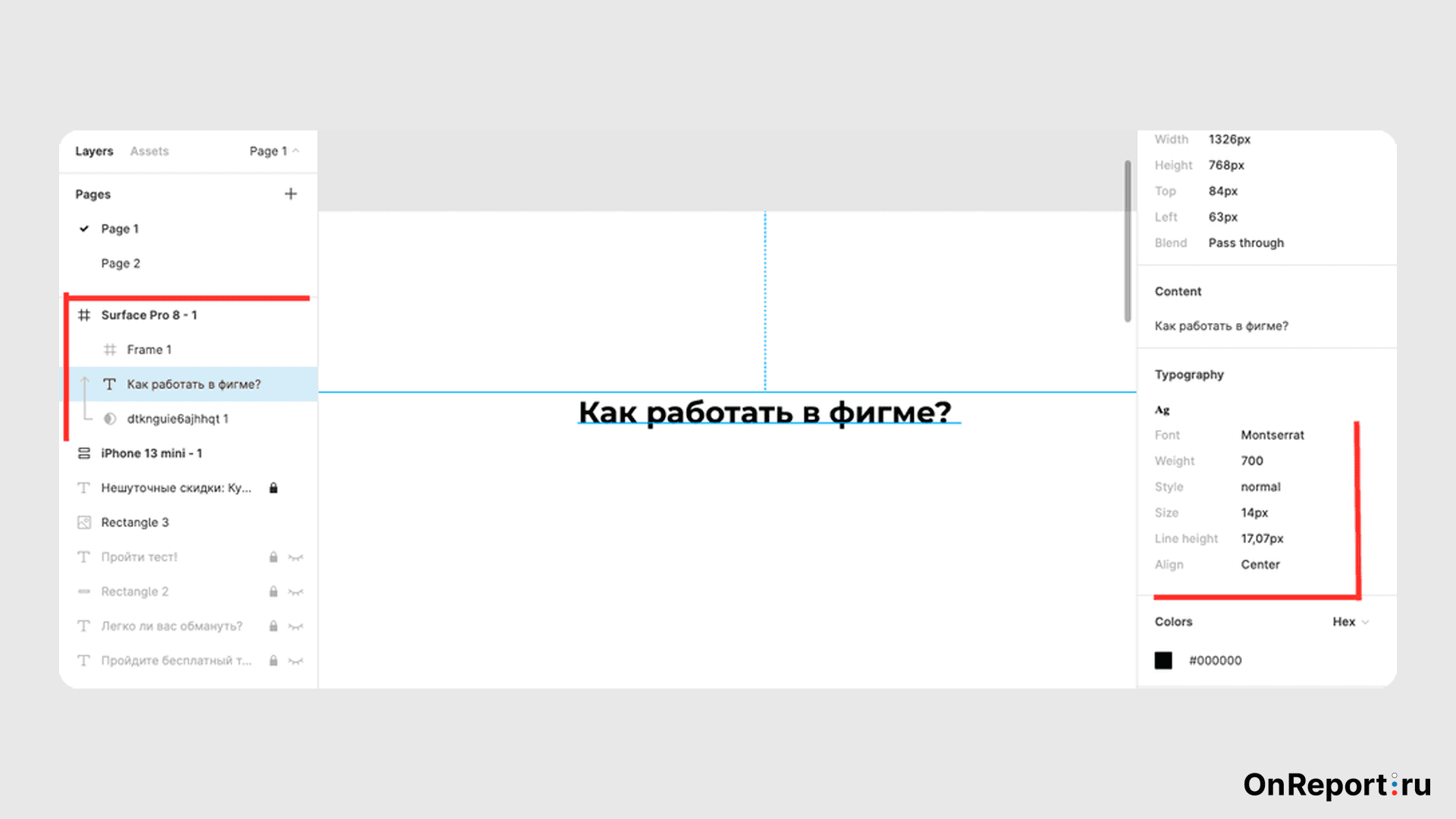Copy the Montserrat font value
This screenshot has width=1456, height=819.
(1272, 435)
